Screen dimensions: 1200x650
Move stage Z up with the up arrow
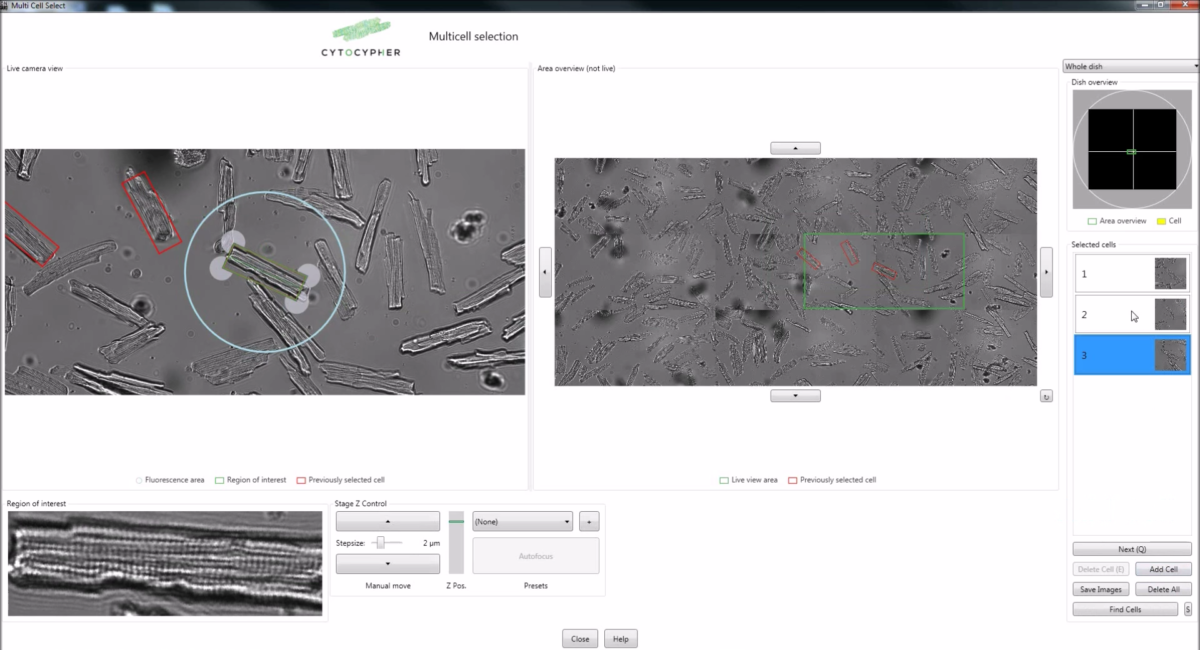pyautogui.click(x=387, y=520)
